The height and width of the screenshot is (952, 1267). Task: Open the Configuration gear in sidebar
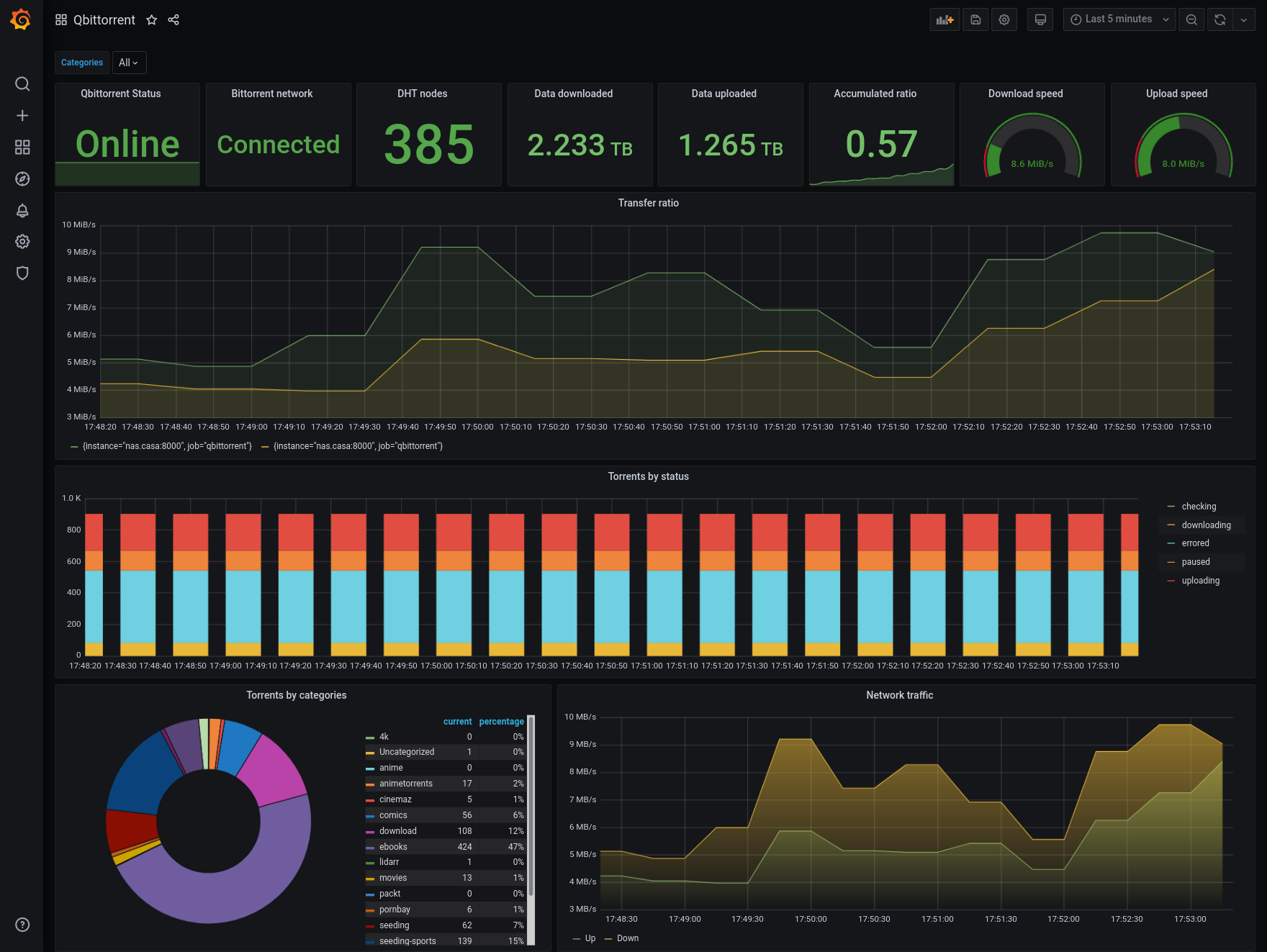pyautogui.click(x=22, y=242)
